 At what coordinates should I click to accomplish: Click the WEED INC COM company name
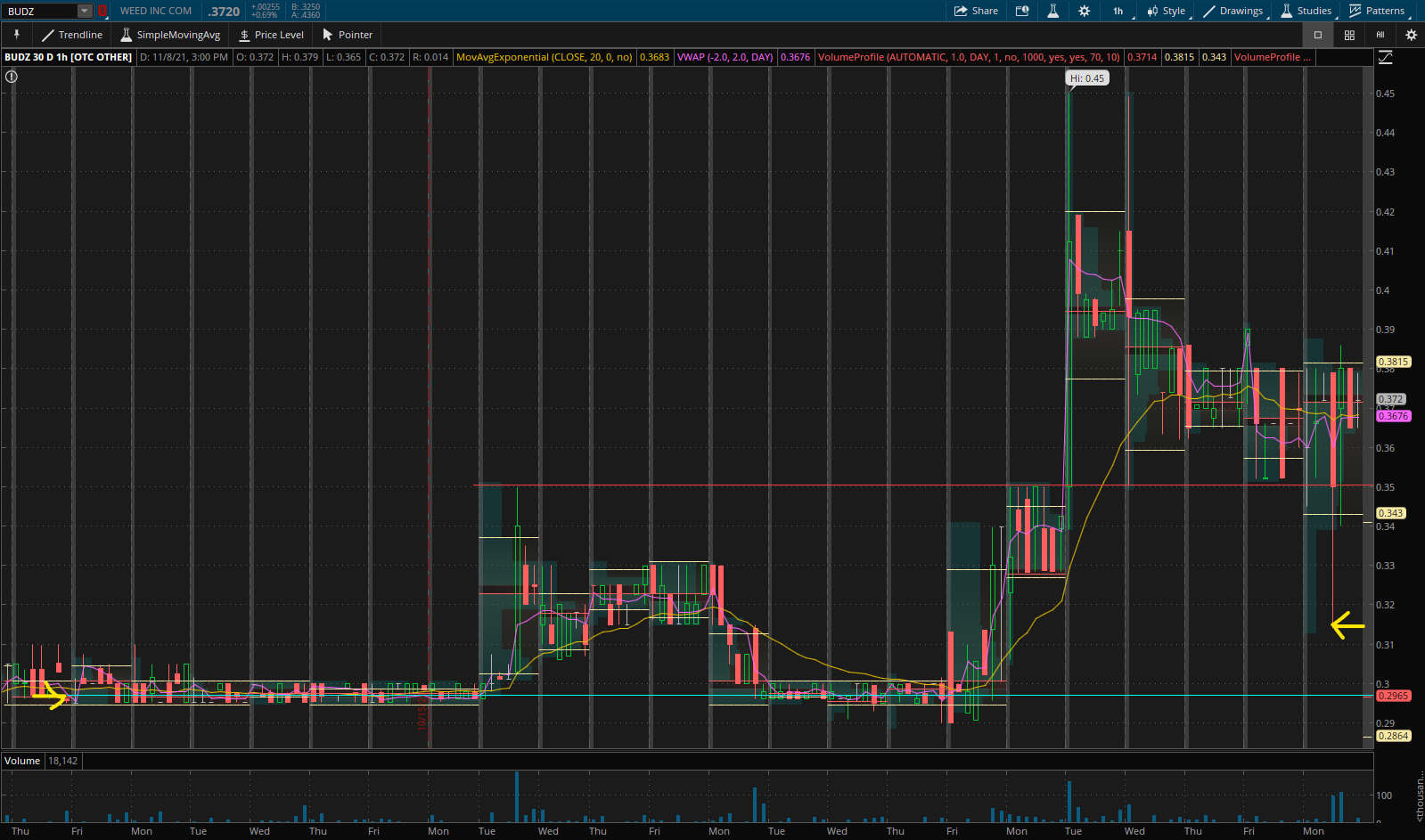pyautogui.click(x=156, y=11)
